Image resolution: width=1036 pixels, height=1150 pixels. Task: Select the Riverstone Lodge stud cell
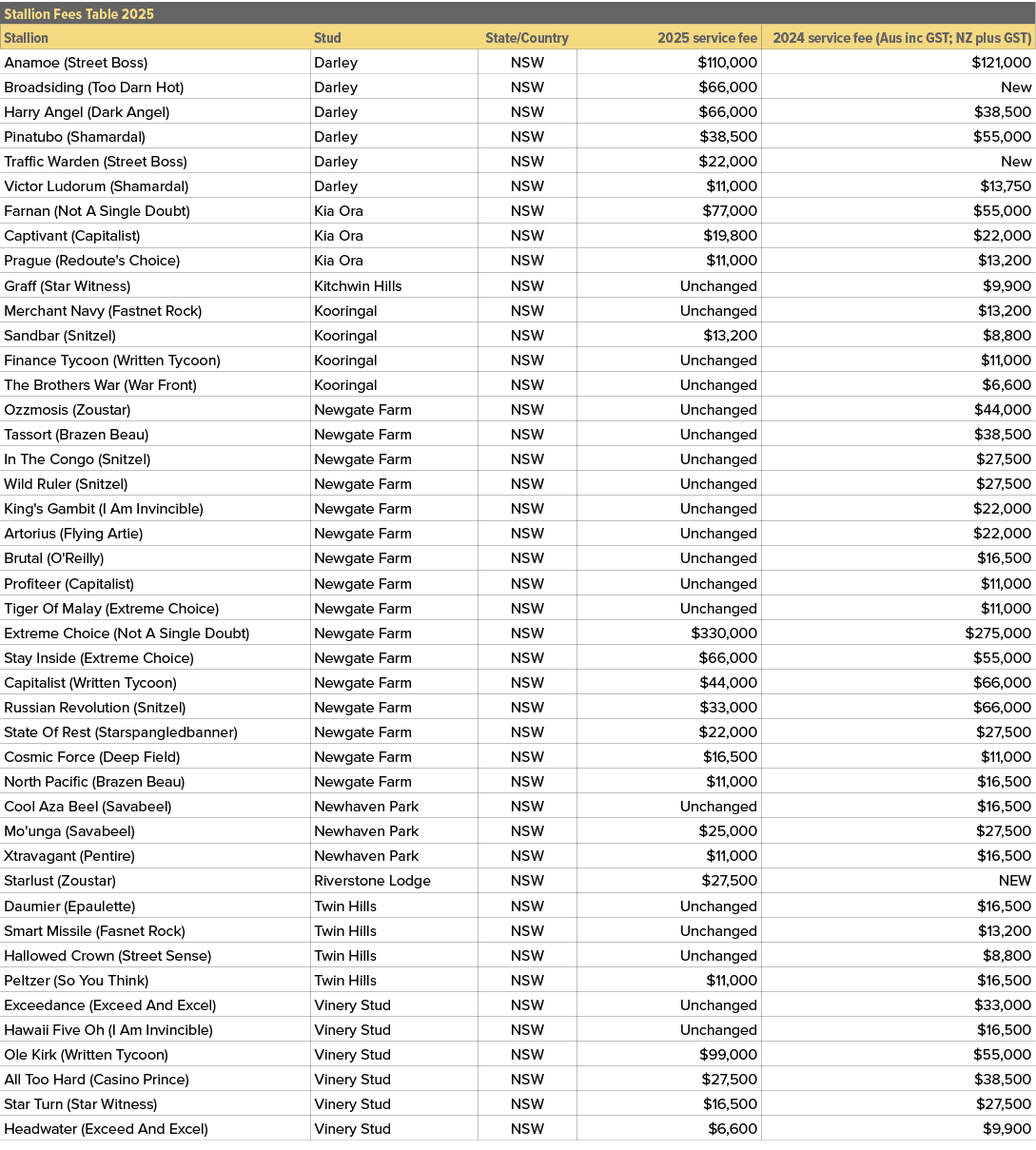pos(372,881)
